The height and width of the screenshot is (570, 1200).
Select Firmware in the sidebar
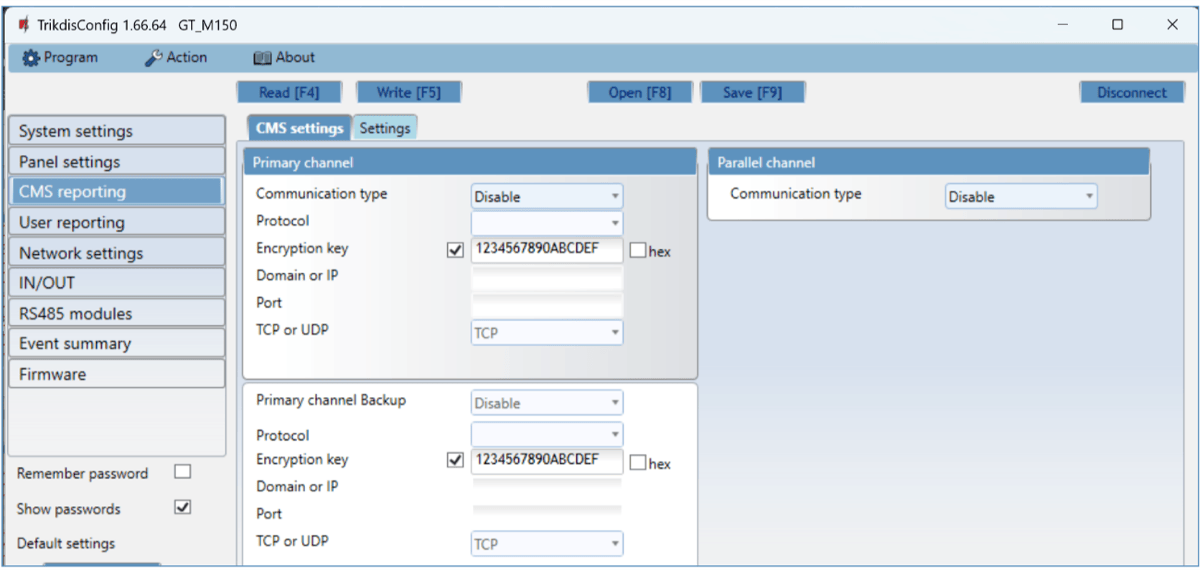point(116,374)
